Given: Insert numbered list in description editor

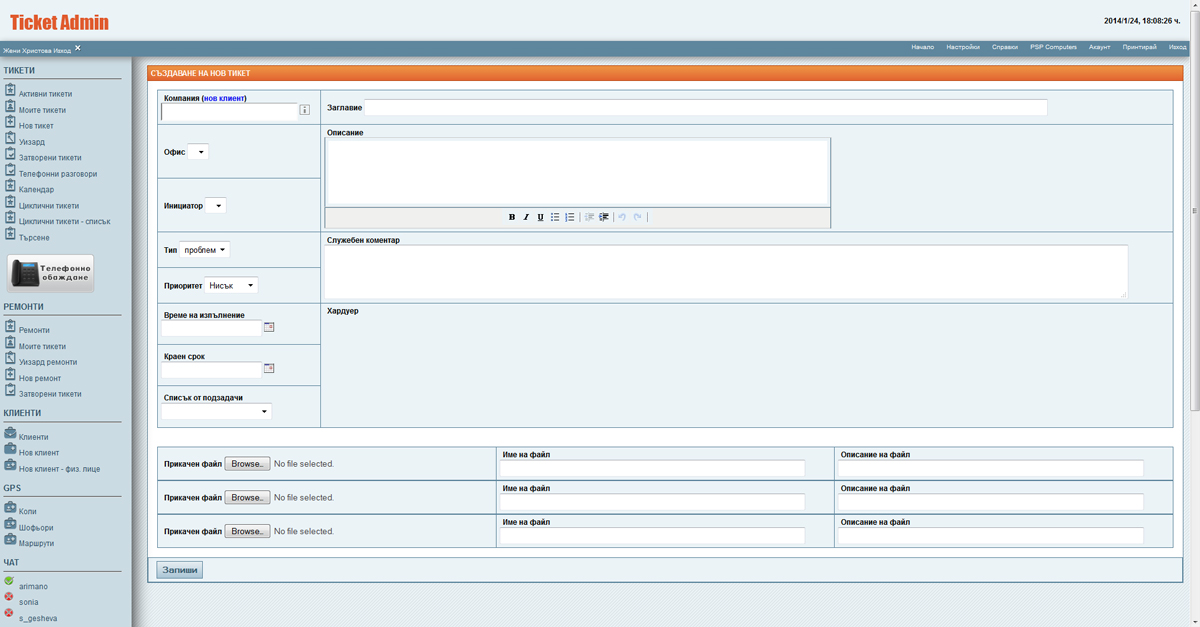Looking at the screenshot, I should click(570, 217).
